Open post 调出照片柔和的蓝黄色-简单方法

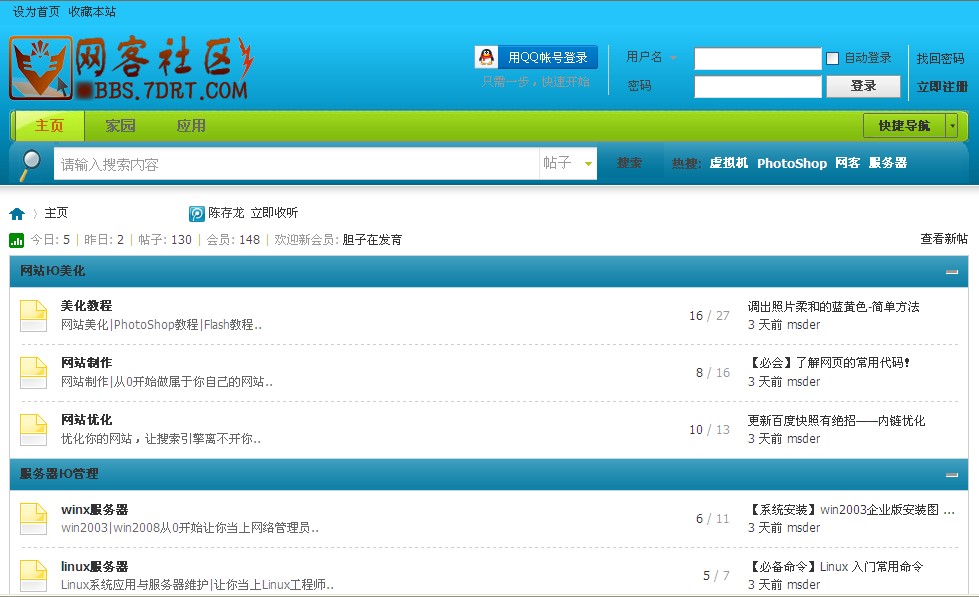(834, 307)
